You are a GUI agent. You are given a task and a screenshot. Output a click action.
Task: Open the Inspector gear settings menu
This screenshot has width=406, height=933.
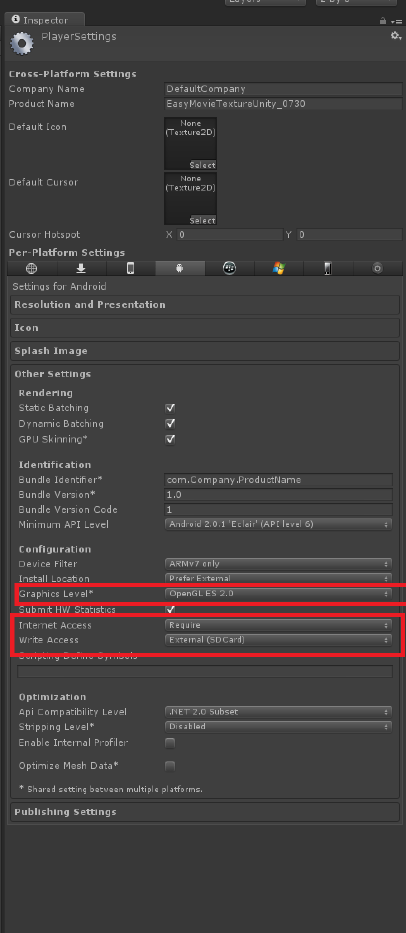click(396, 36)
